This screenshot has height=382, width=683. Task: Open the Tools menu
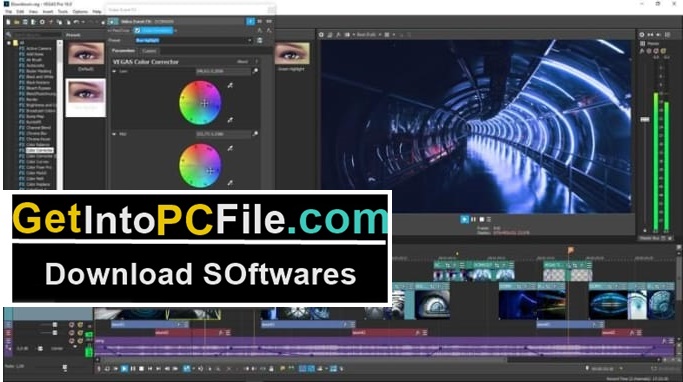point(63,11)
